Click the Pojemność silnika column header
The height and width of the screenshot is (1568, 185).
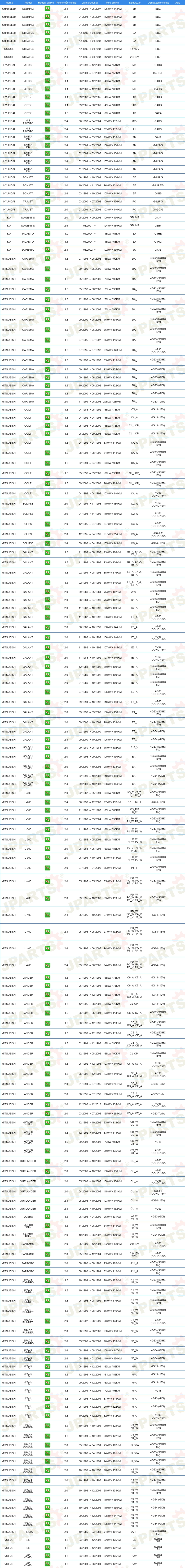click(66, 2)
